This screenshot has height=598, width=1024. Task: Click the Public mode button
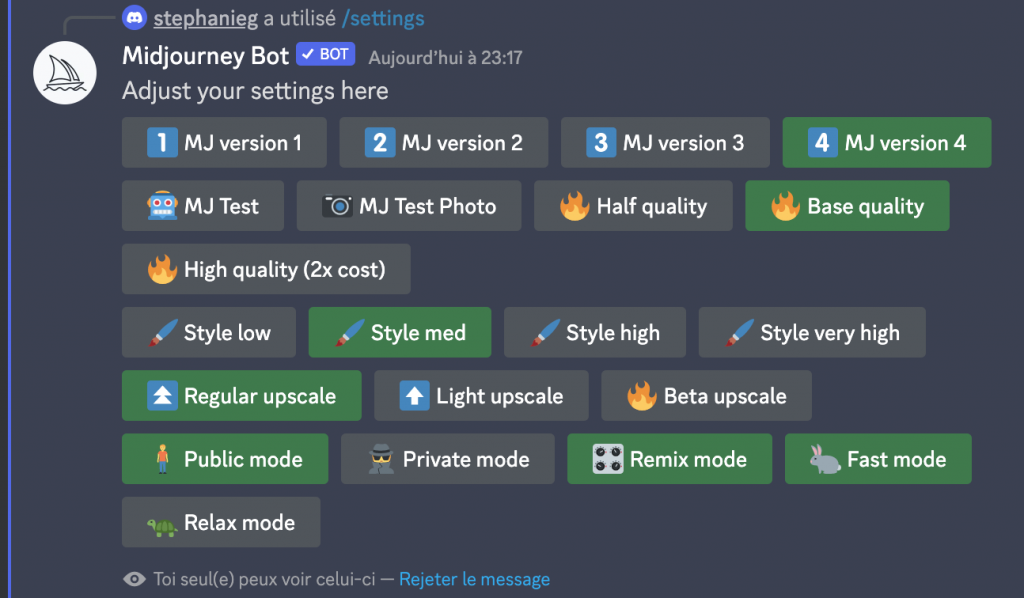pyautogui.click(x=225, y=459)
